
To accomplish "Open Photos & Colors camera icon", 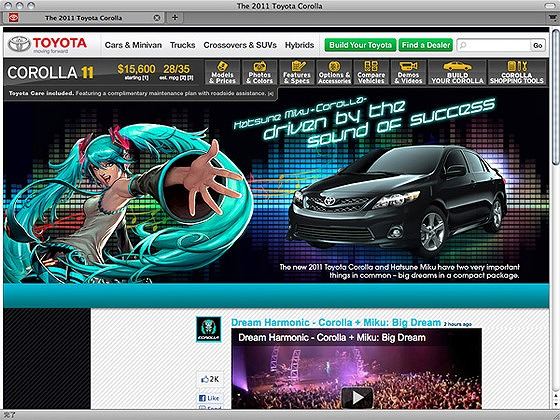I will [260, 67].
